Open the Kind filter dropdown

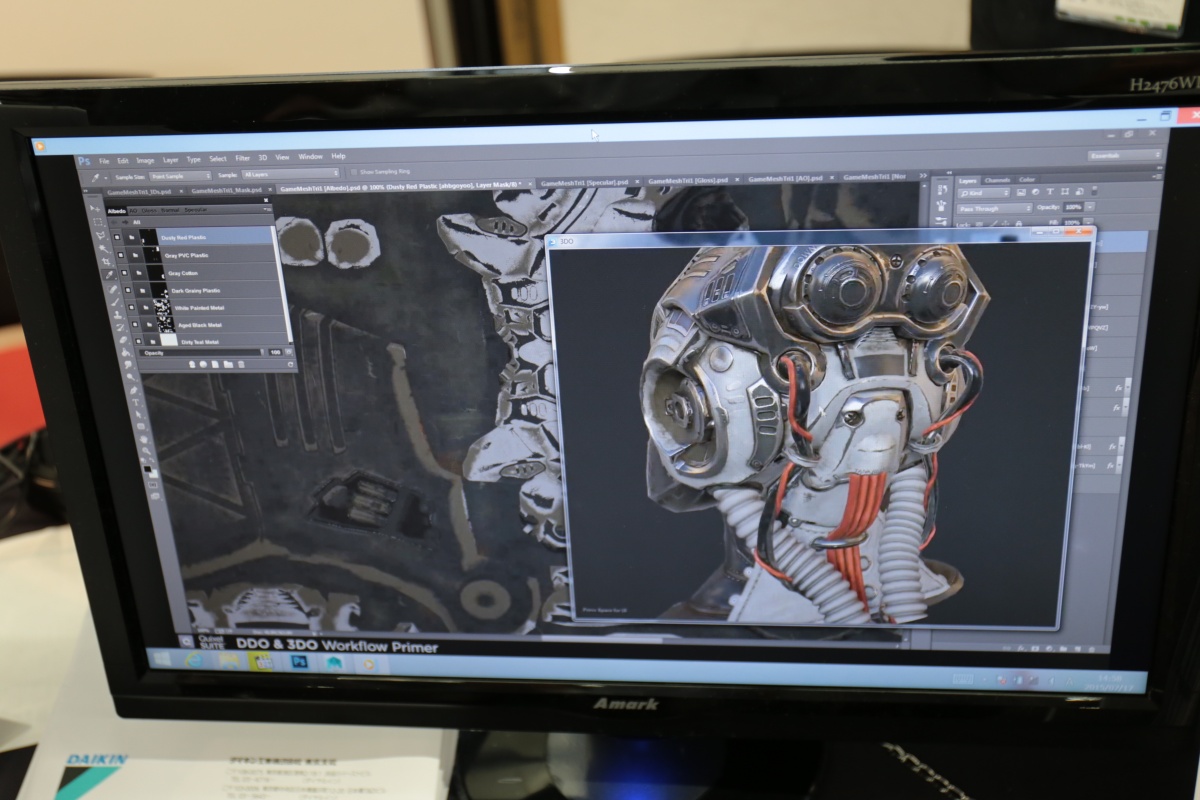(x=984, y=193)
